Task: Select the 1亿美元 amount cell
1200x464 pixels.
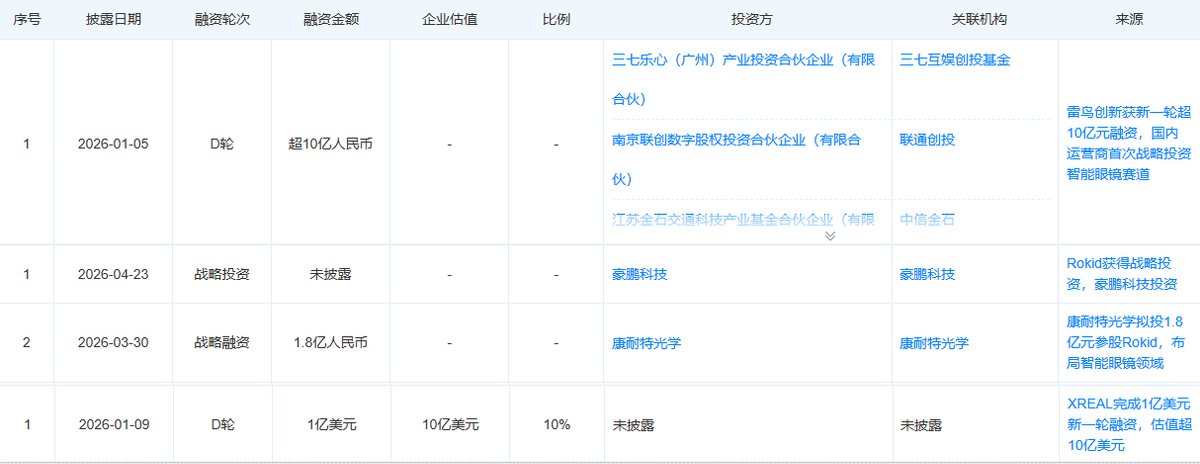Action: (x=331, y=424)
